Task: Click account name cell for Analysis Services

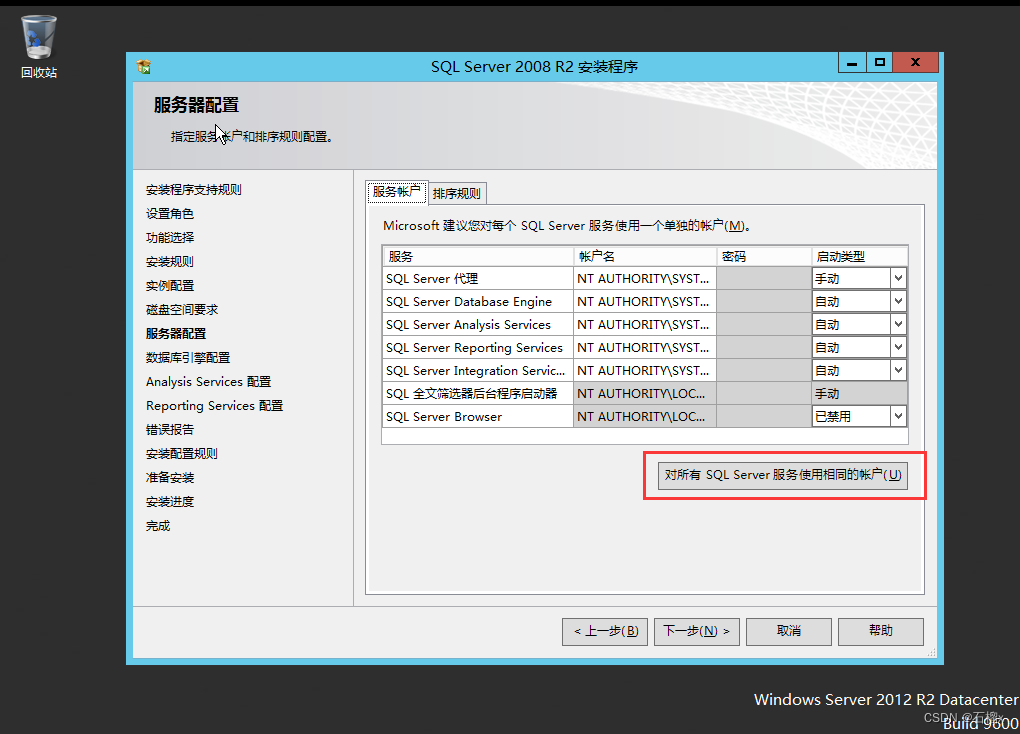Action: click(x=645, y=324)
